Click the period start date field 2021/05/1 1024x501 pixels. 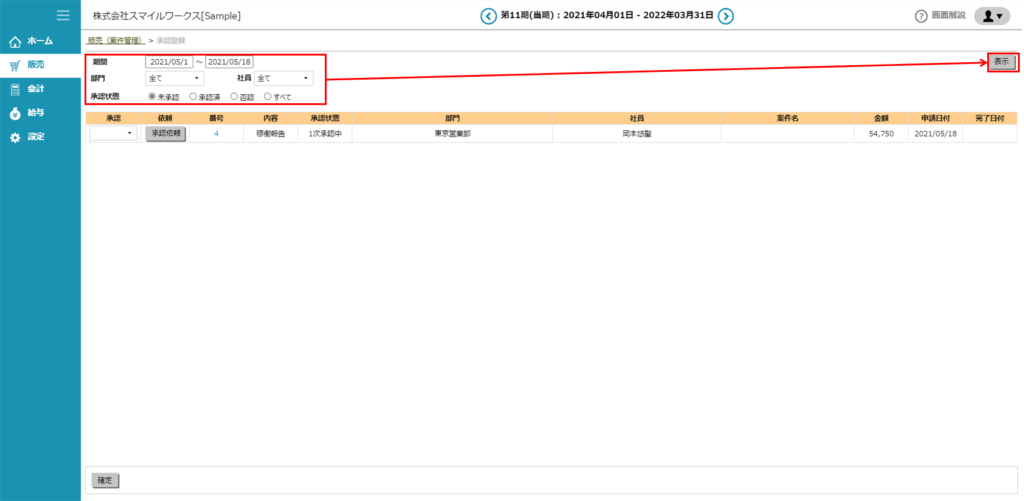coord(169,61)
